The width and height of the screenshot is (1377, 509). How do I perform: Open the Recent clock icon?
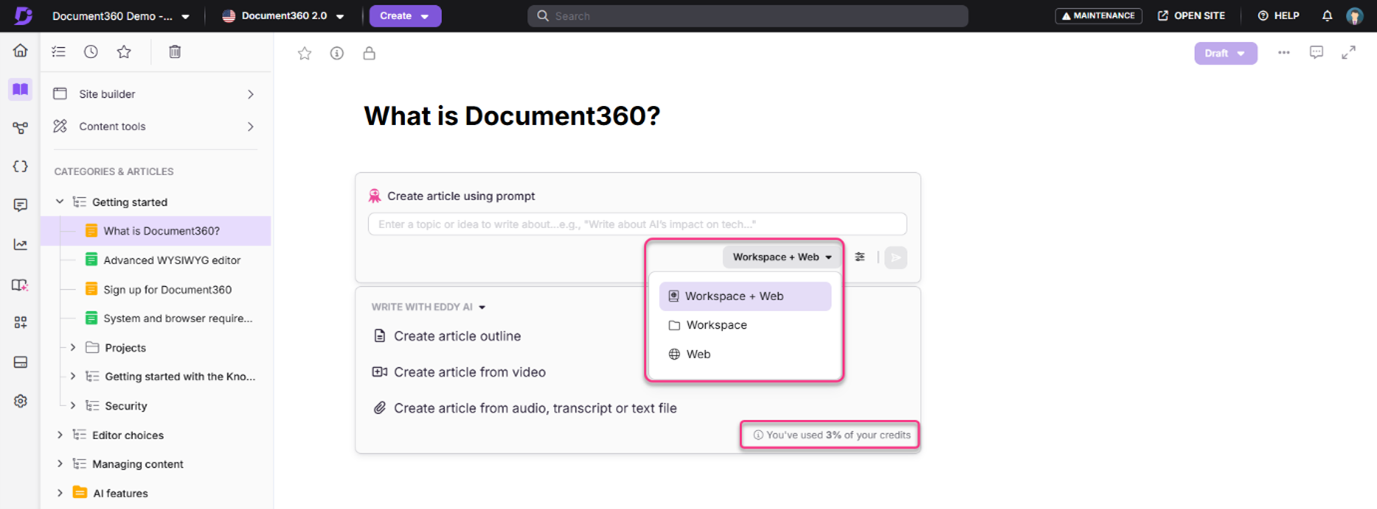(91, 52)
